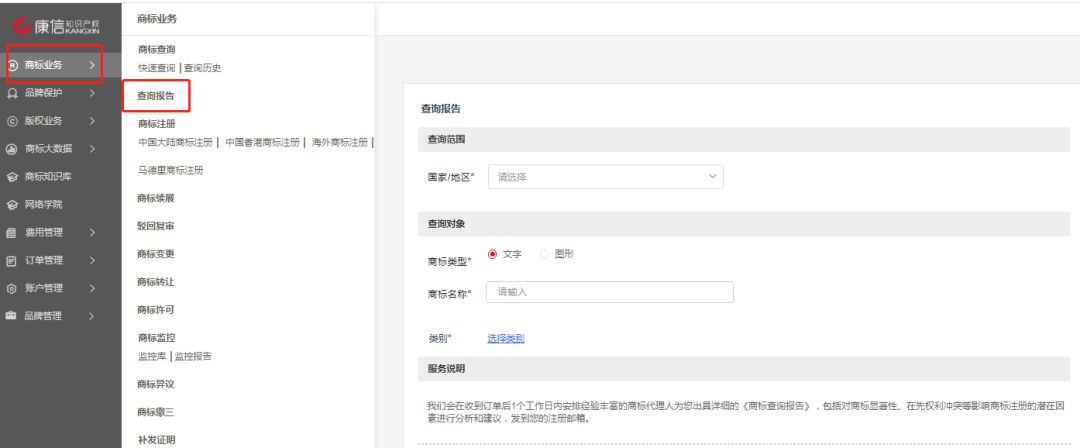Click the 品牌保护 headset icon
The width and height of the screenshot is (1080, 448).
click(12, 93)
